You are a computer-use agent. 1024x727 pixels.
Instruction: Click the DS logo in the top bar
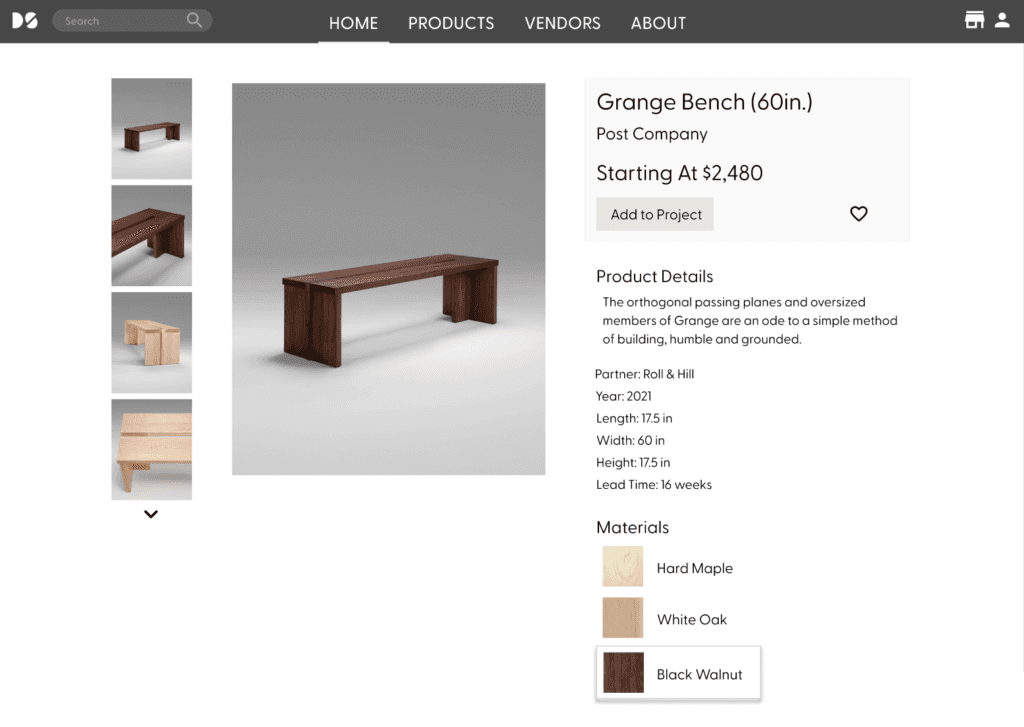tap(25, 21)
